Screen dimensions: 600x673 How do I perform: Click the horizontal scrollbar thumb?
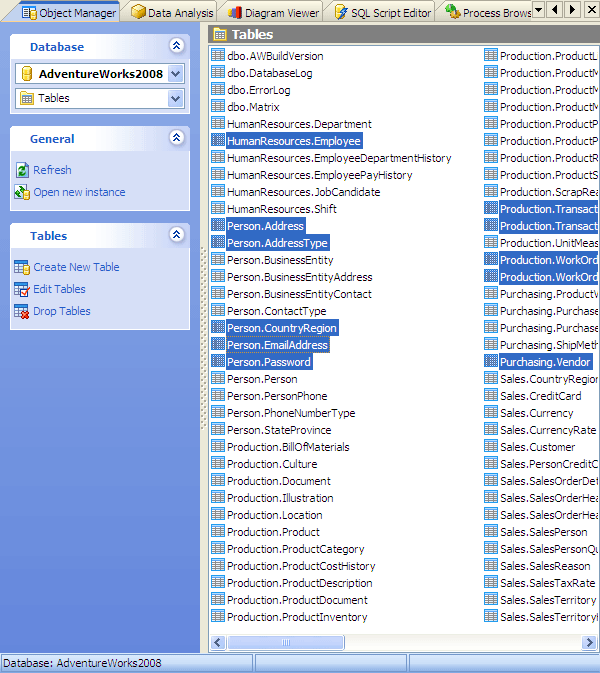(x=286, y=643)
